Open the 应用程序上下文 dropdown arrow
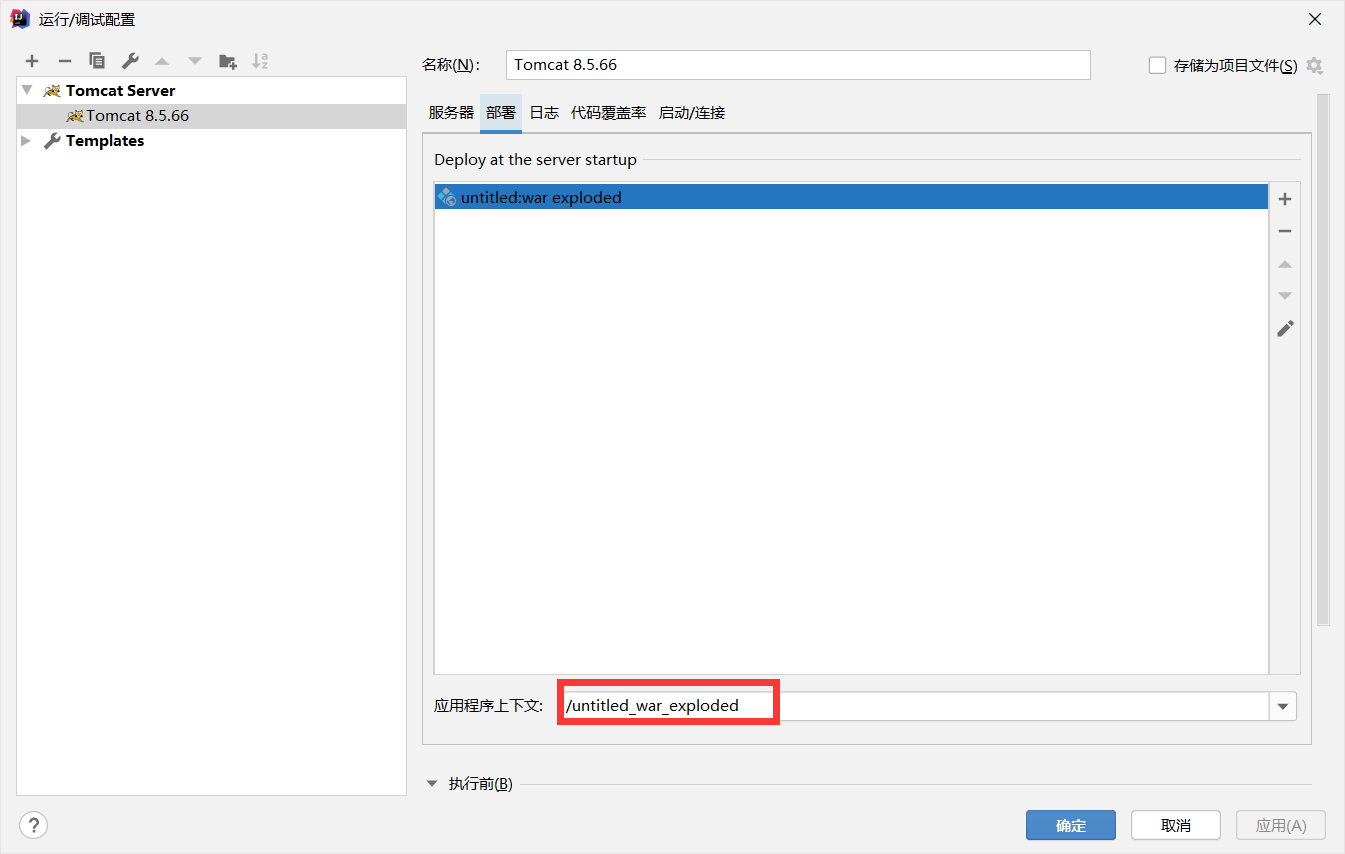Screen dimensions: 1345x854 click(1283, 706)
